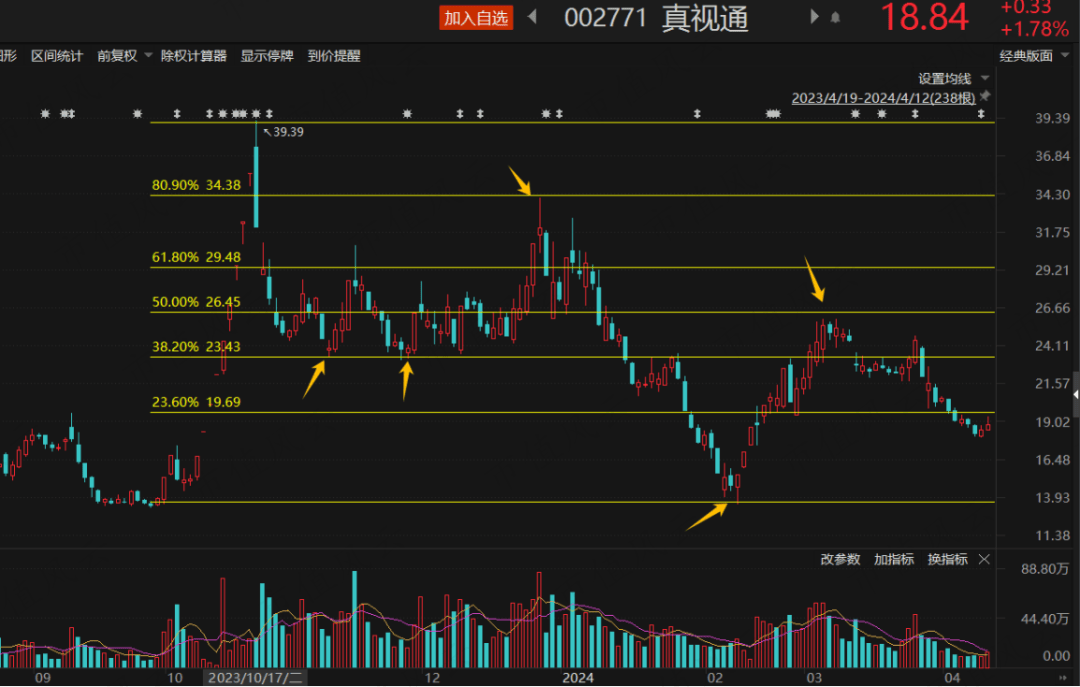
Task: Click the pin icon beside date range
Action: point(985,97)
